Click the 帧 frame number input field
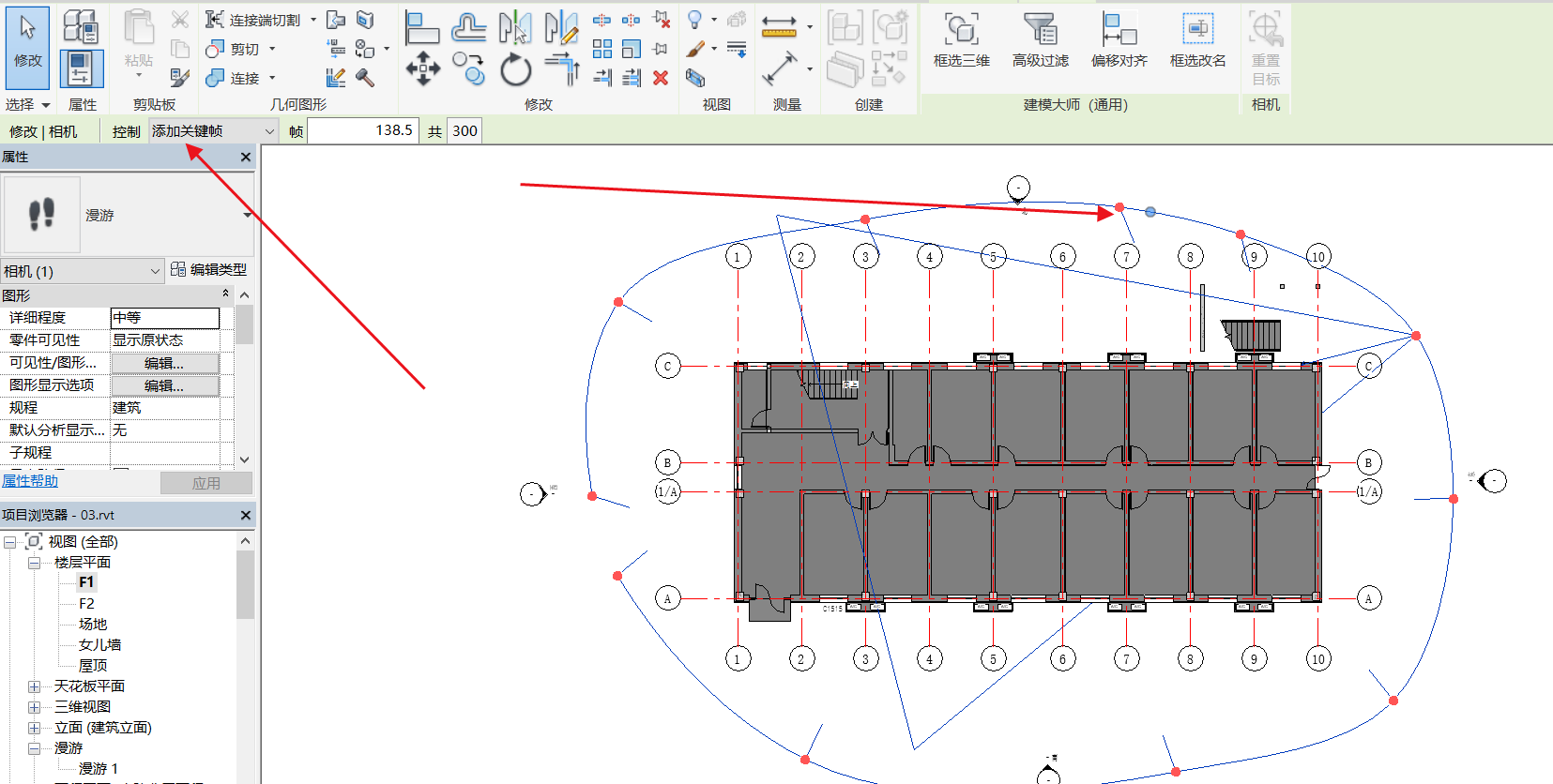 coord(362,131)
